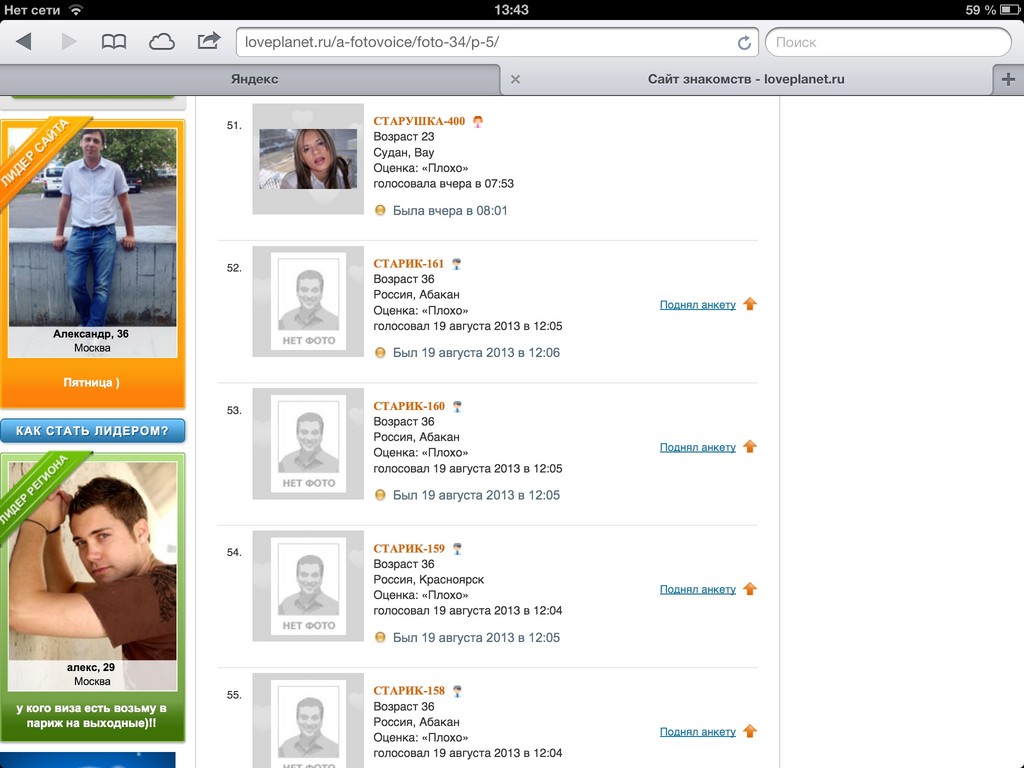Click male gender icon next to СТАРИК-159
Viewport: 1024px width, 768px height.
point(457,548)
